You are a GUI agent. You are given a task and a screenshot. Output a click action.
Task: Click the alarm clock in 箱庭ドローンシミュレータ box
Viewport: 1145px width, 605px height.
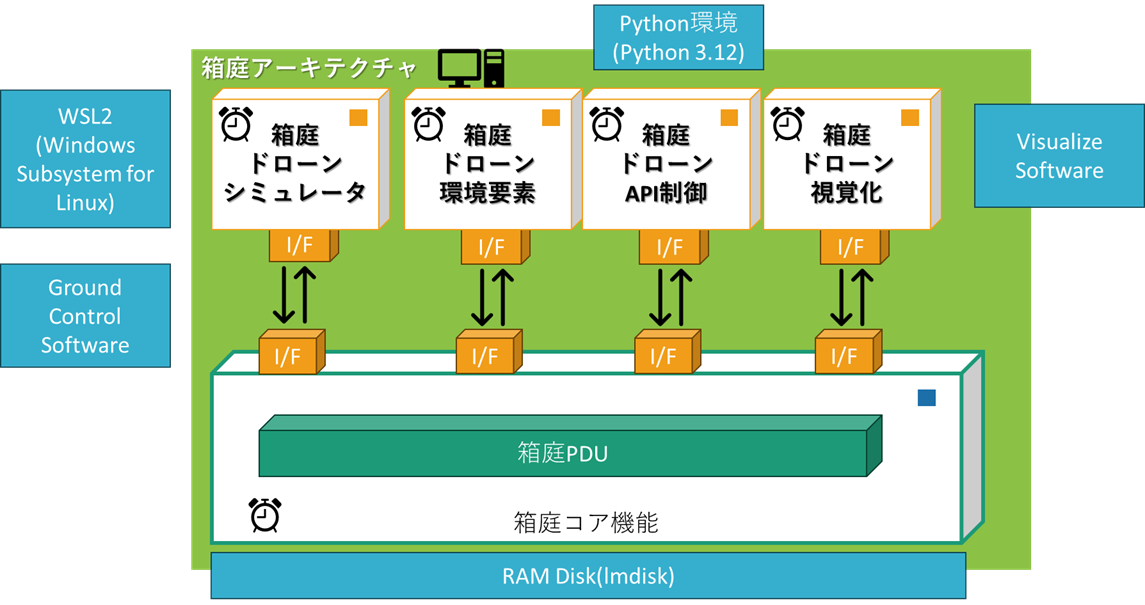pyautogui.click(x=236, y=124)
